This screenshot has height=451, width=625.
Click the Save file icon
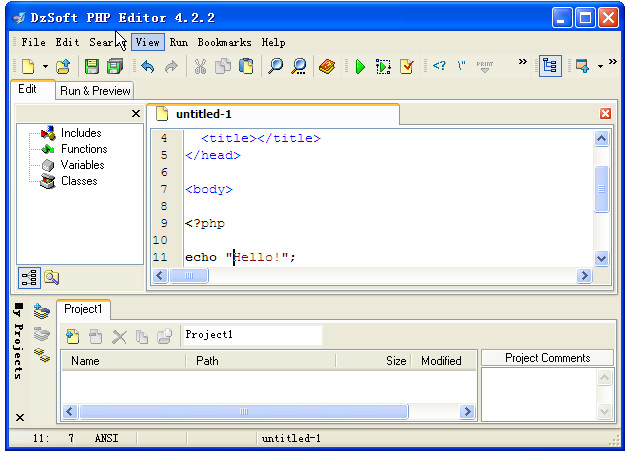point(92,67)
